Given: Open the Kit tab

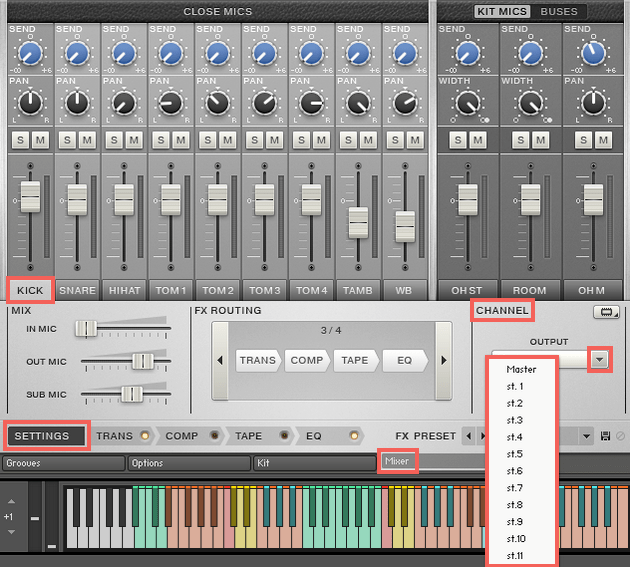Looking at the screenshot, I should pyautogui.click(x=315, y=463).
